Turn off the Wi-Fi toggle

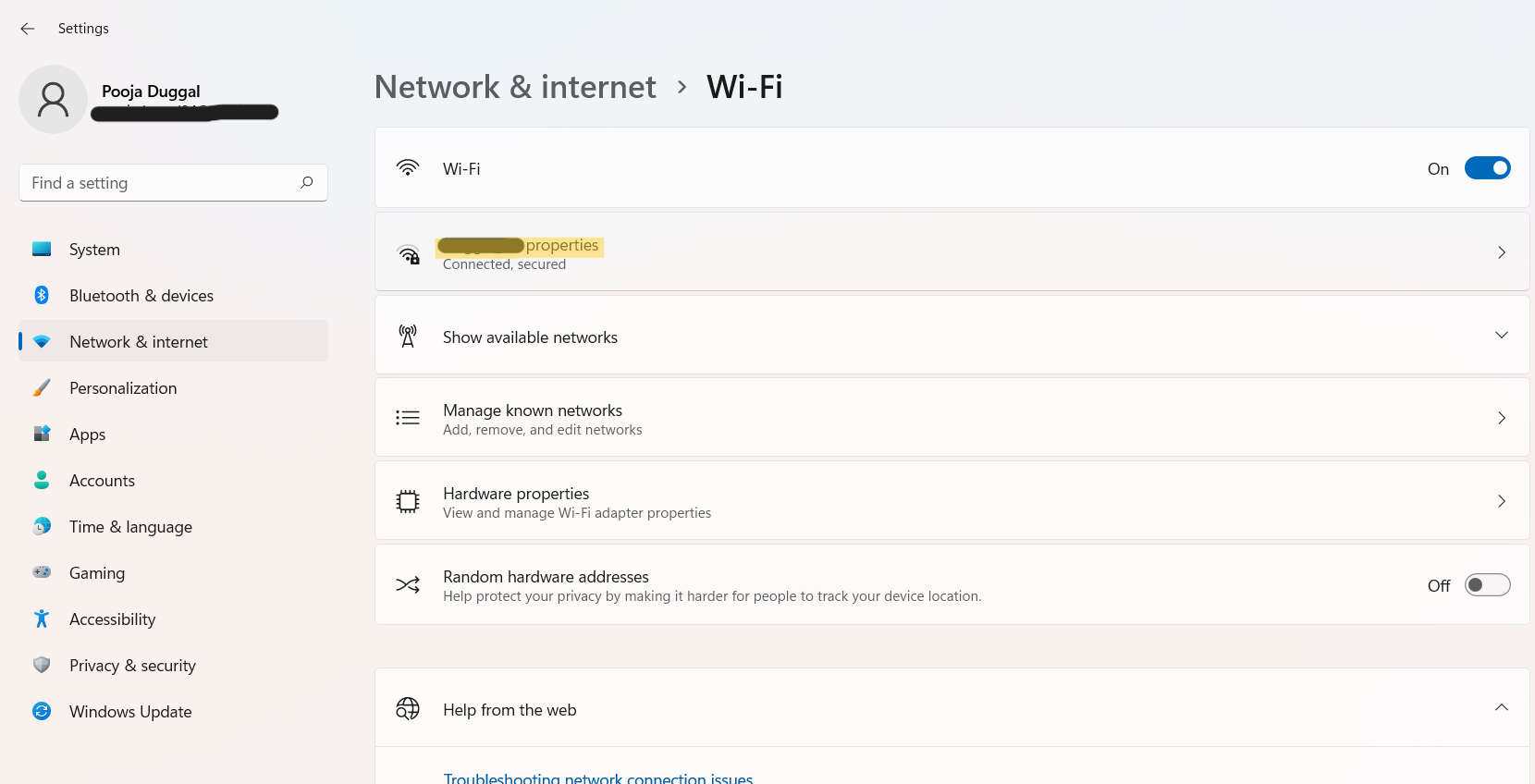tap(1487, 168)
